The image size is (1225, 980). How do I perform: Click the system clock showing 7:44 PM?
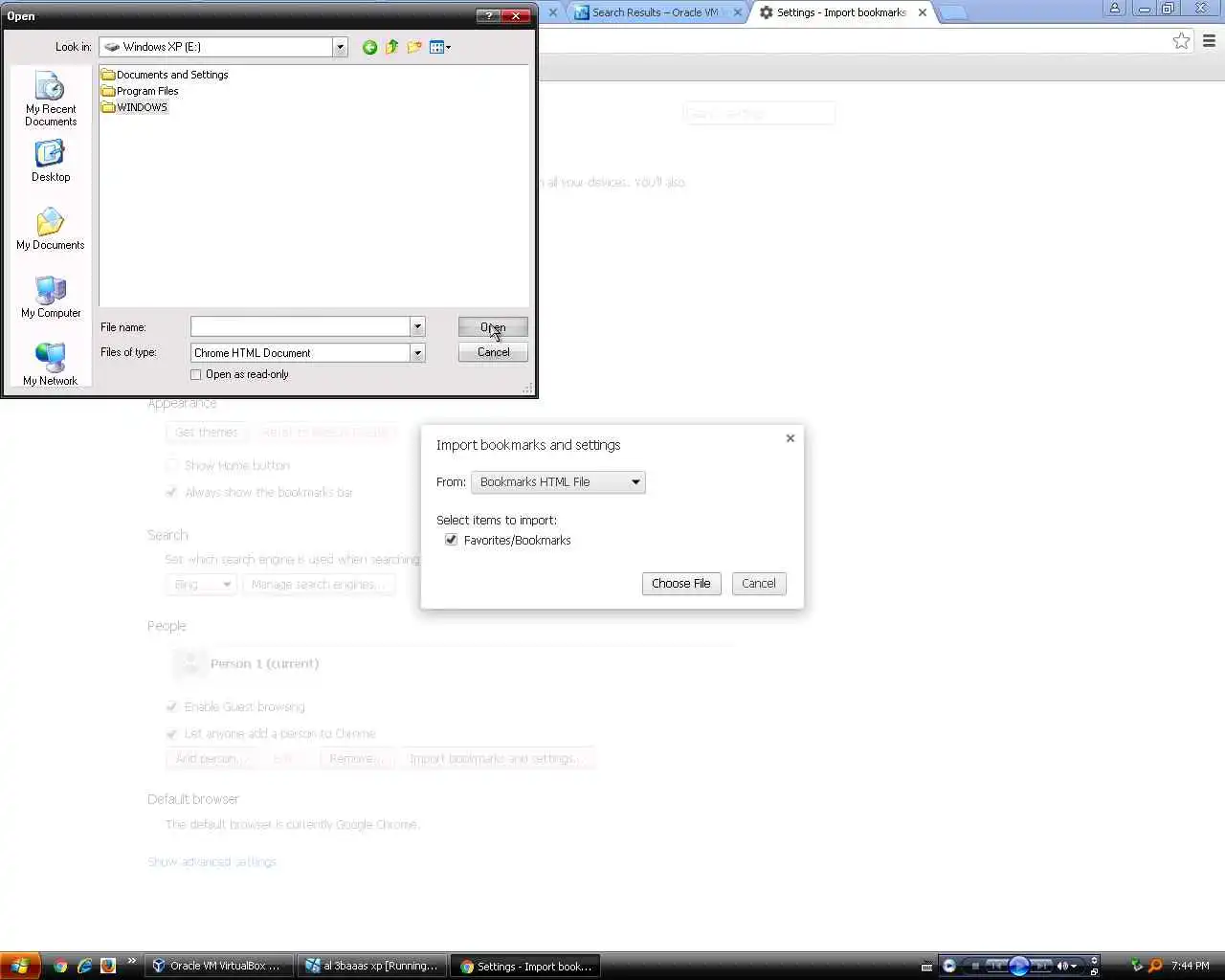[1191, 967]
